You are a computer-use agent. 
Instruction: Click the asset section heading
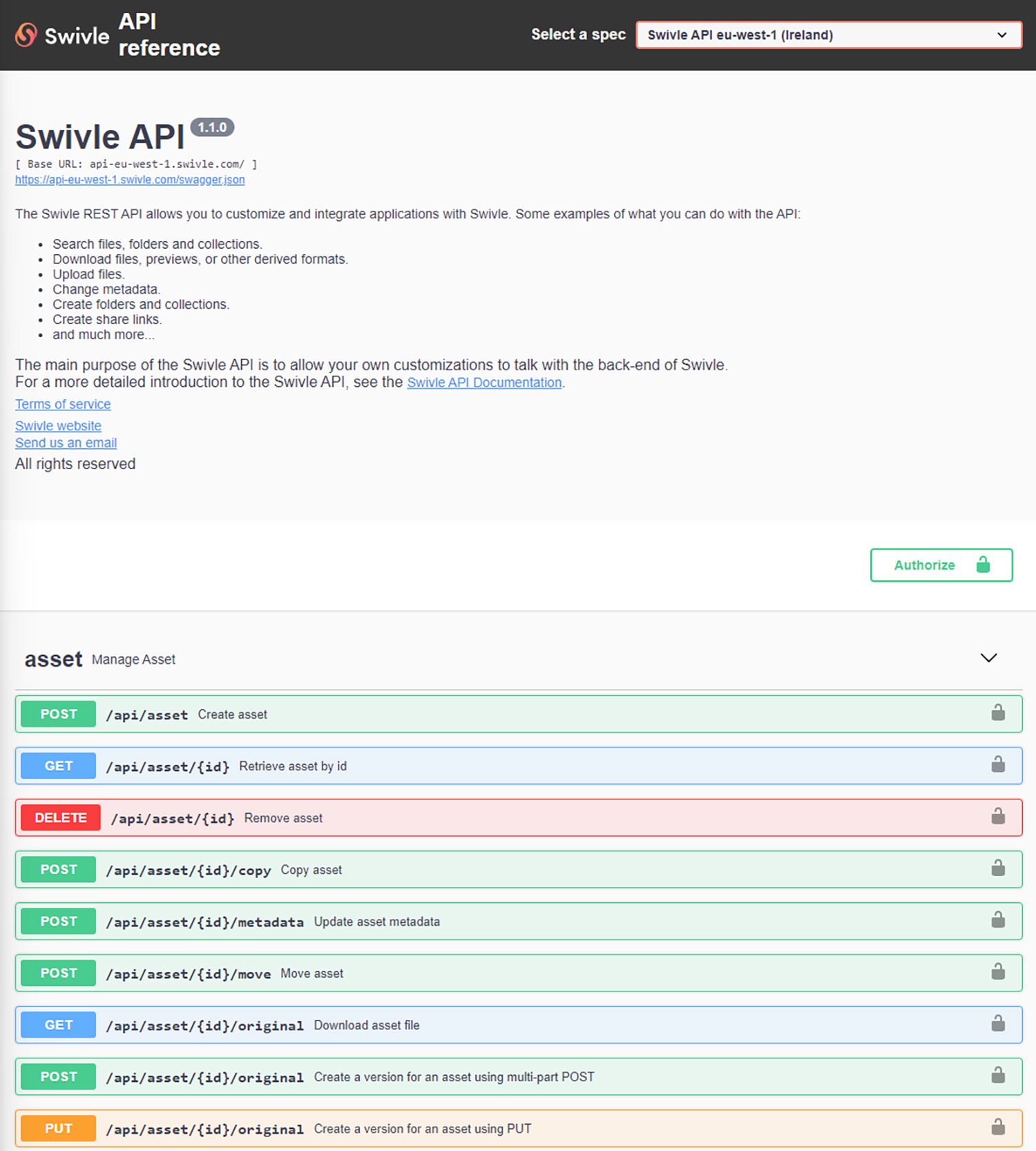(53, 659)
